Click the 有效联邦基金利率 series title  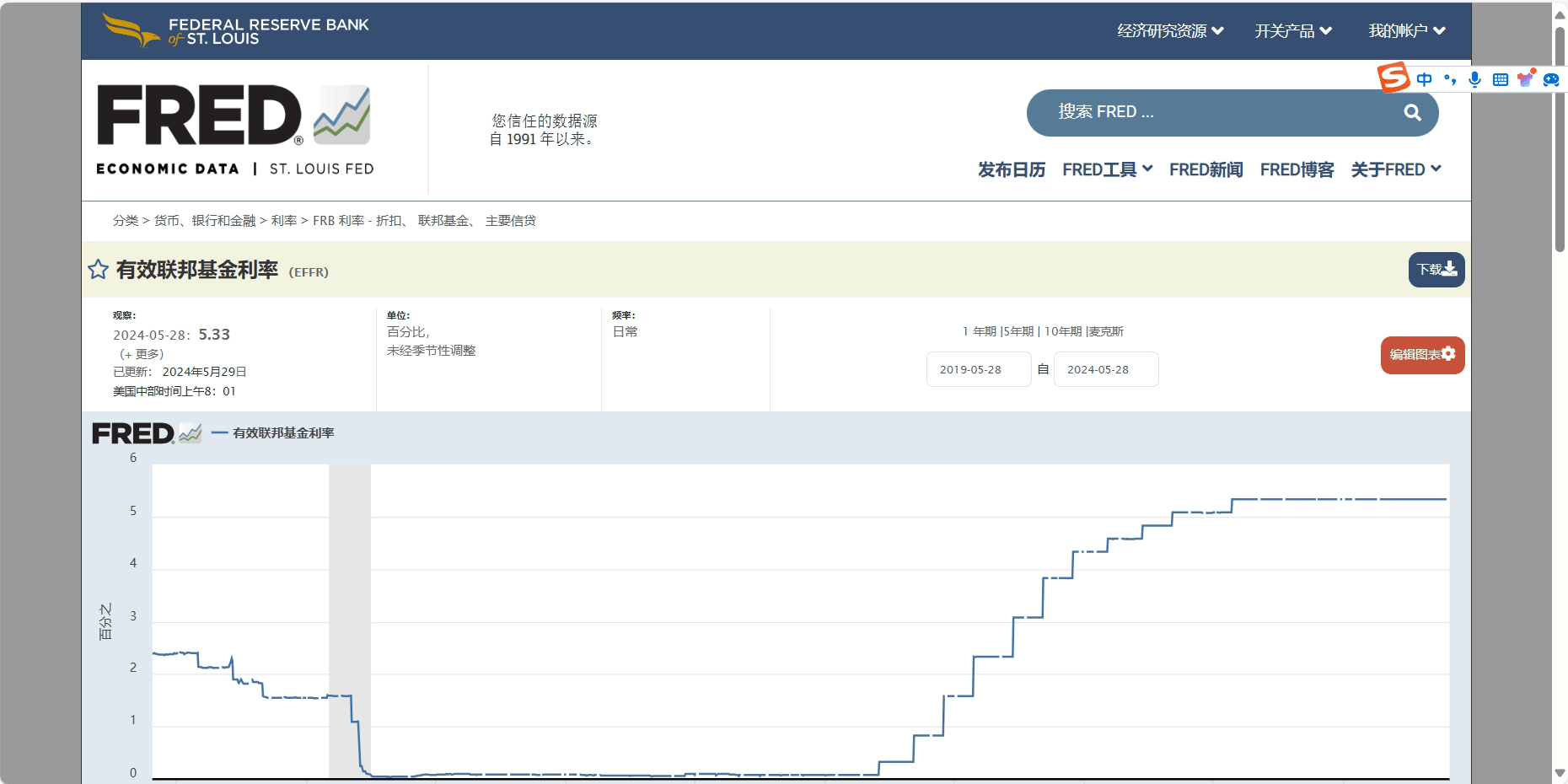tap(197, 270)
